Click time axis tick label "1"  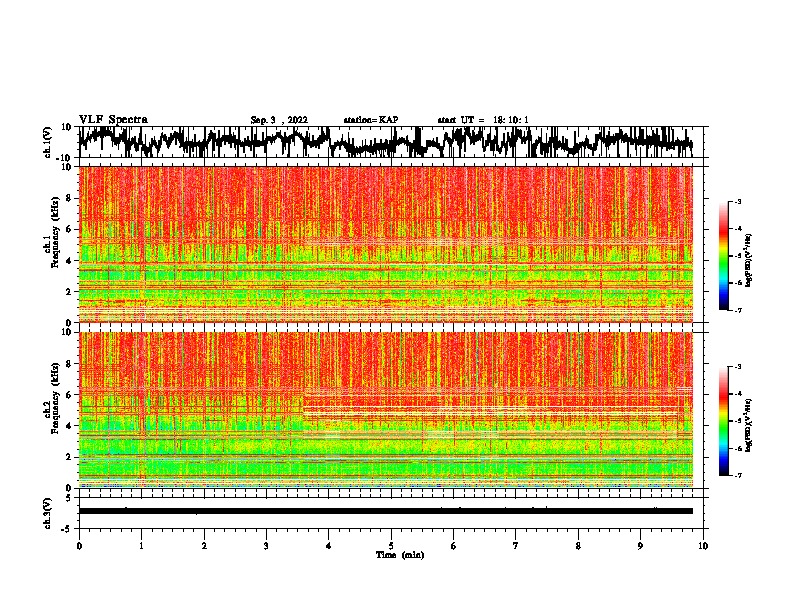(141, 546)
